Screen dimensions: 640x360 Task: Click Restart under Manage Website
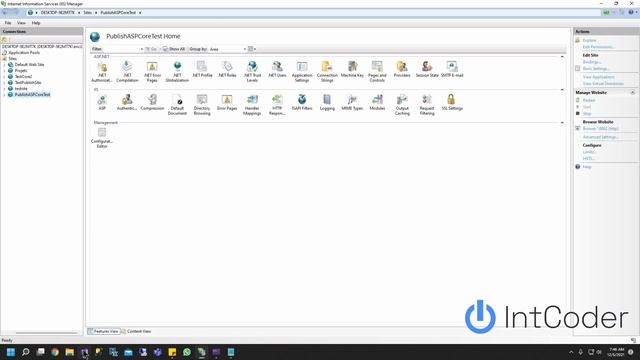point(589,100)
